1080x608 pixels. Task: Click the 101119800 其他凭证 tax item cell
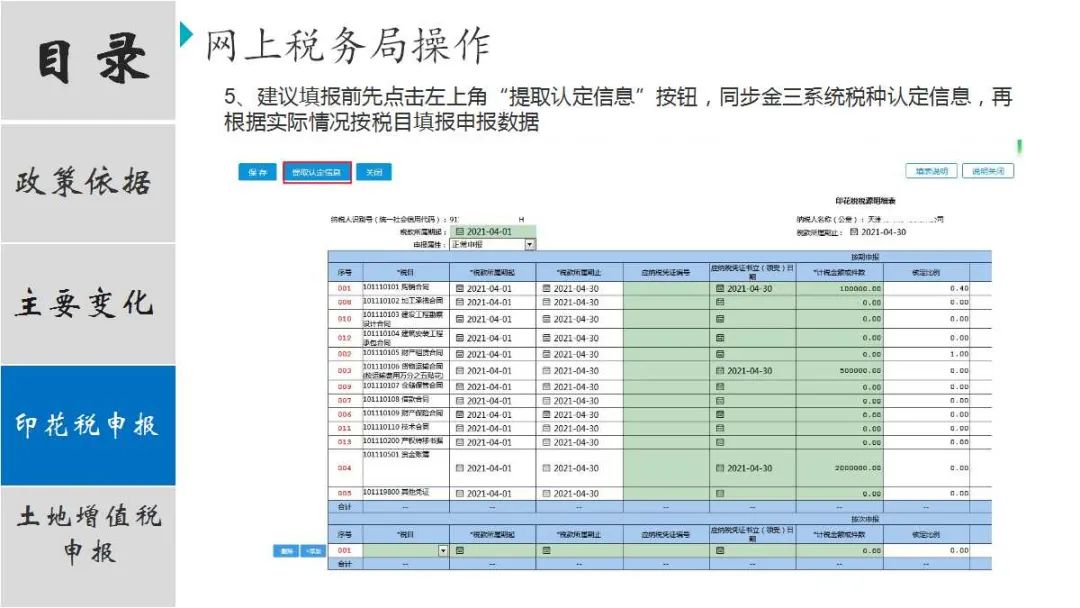click(406, 494)
